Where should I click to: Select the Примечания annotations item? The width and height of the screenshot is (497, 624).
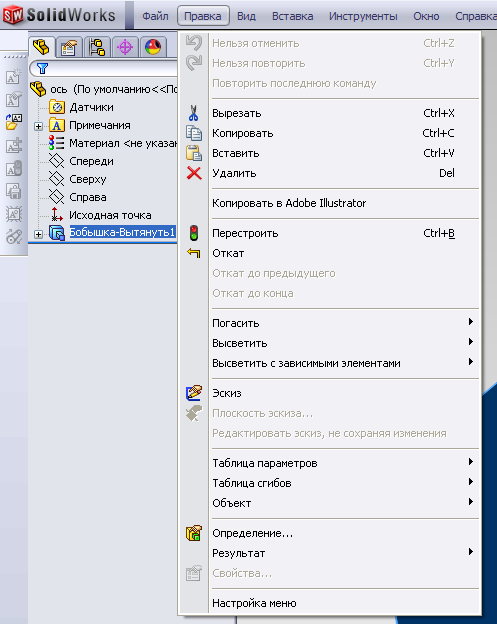(99, 125)
